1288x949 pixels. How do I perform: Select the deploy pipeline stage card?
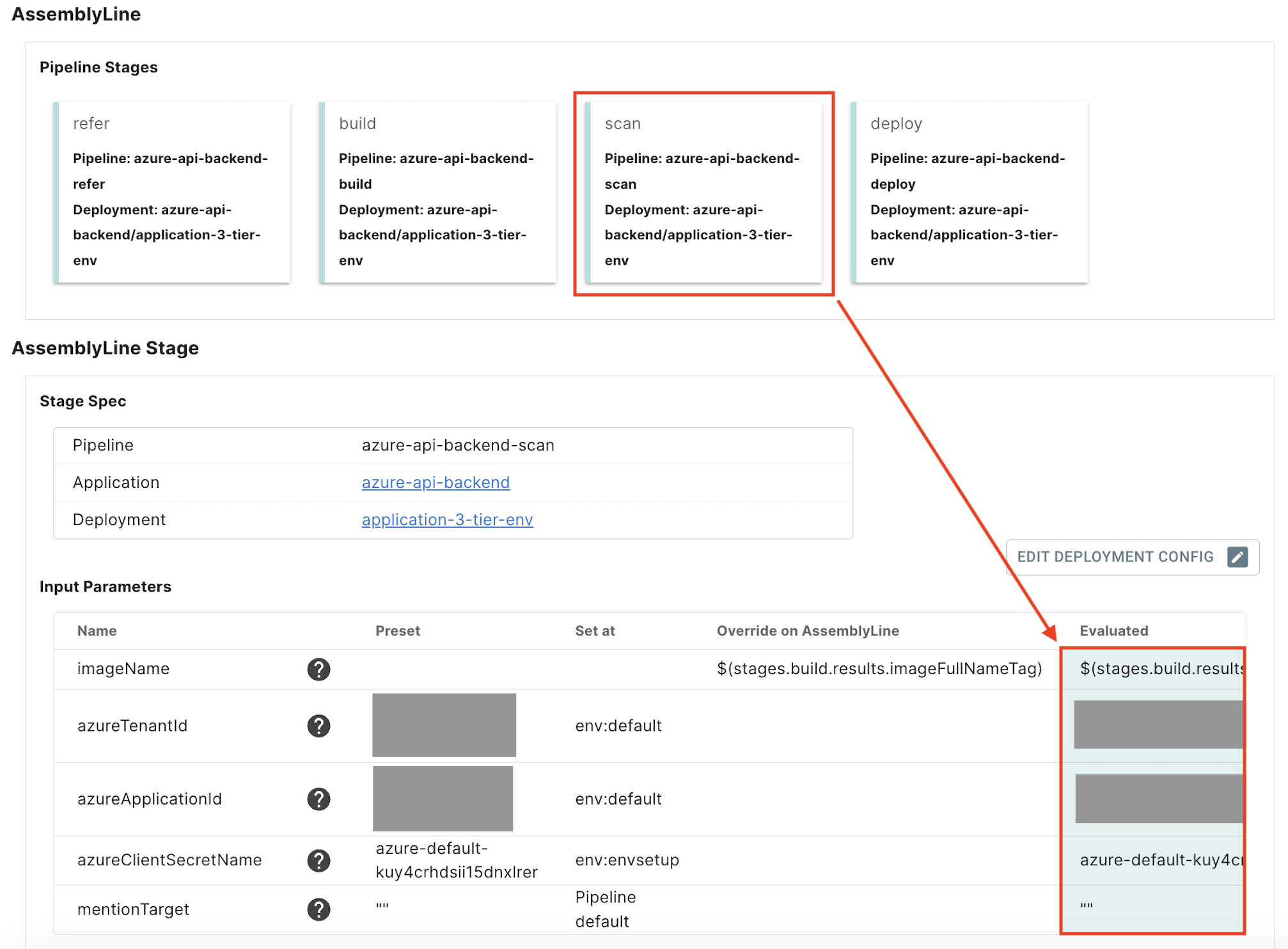(x=970, y=192)
